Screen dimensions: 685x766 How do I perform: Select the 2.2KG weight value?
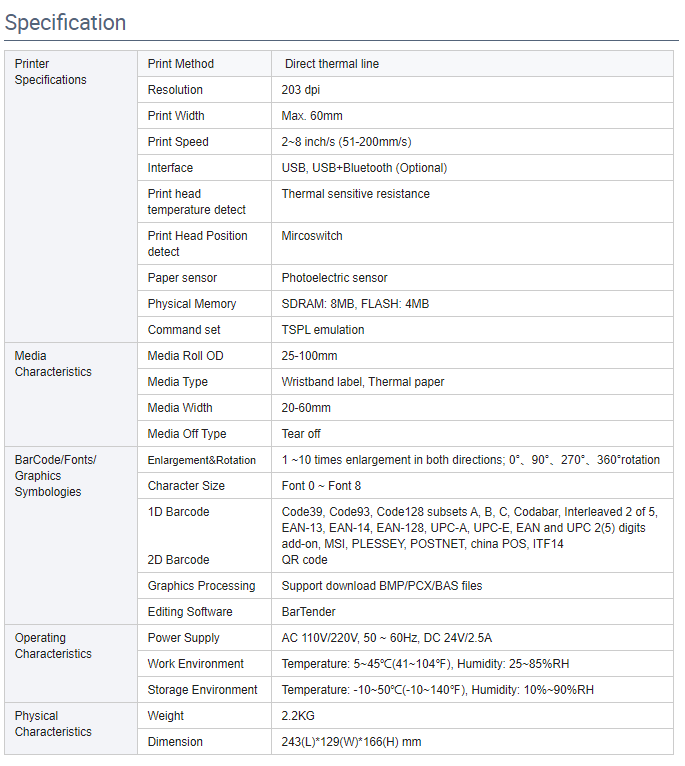tap(298, 716)
